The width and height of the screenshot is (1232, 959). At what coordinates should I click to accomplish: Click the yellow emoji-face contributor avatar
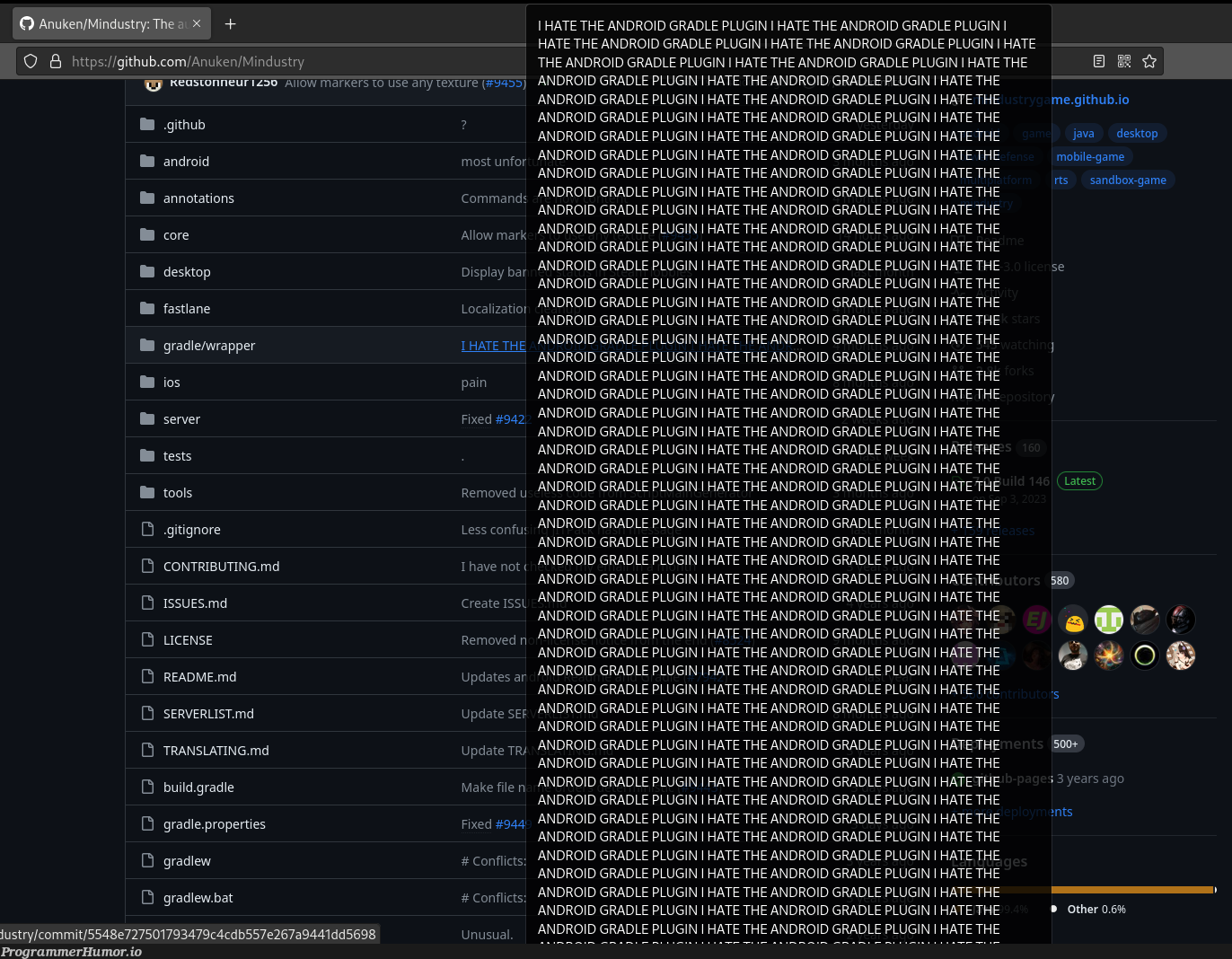[1073, 620]
